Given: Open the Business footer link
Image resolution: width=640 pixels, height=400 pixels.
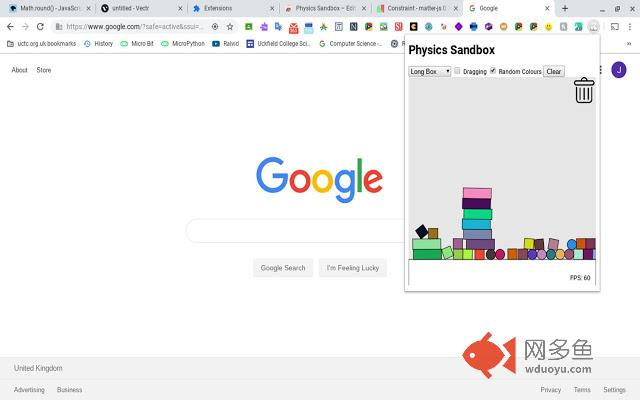Looking at the screenshot, I should point(69,390).
